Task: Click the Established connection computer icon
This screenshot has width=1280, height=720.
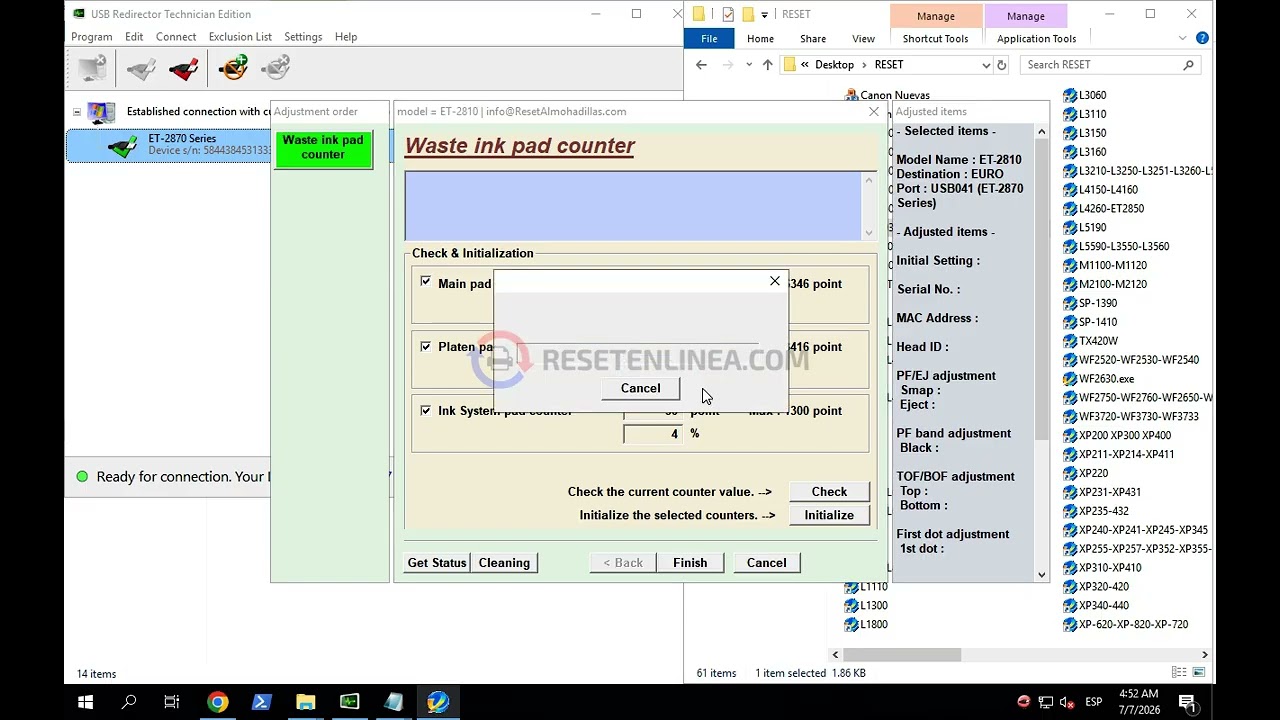Action: [101, 111]
